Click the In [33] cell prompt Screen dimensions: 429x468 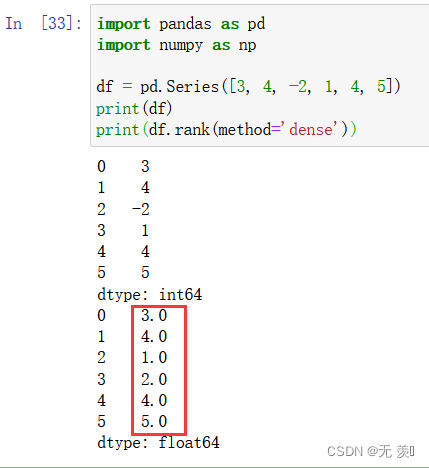pyautogui.click(x=43, y=24)
